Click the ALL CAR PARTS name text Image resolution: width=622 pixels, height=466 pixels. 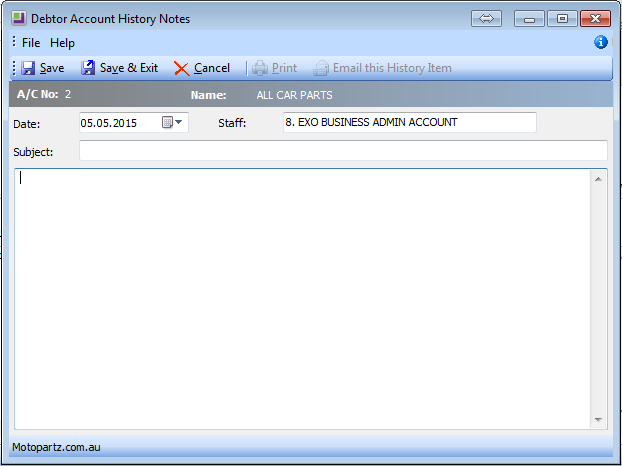point(294,95)
